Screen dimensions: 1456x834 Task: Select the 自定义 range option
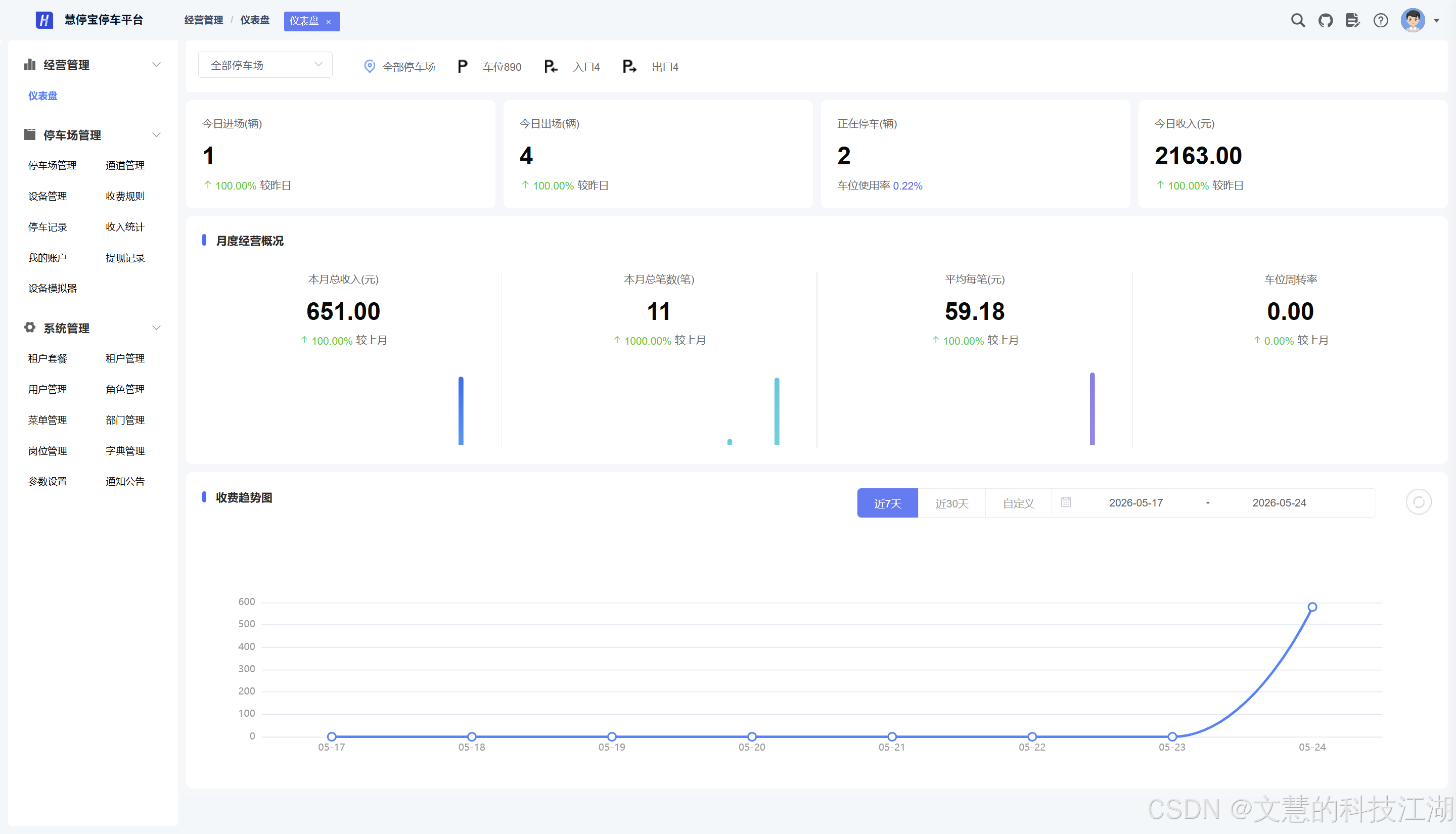click(x=1018, y=503)
